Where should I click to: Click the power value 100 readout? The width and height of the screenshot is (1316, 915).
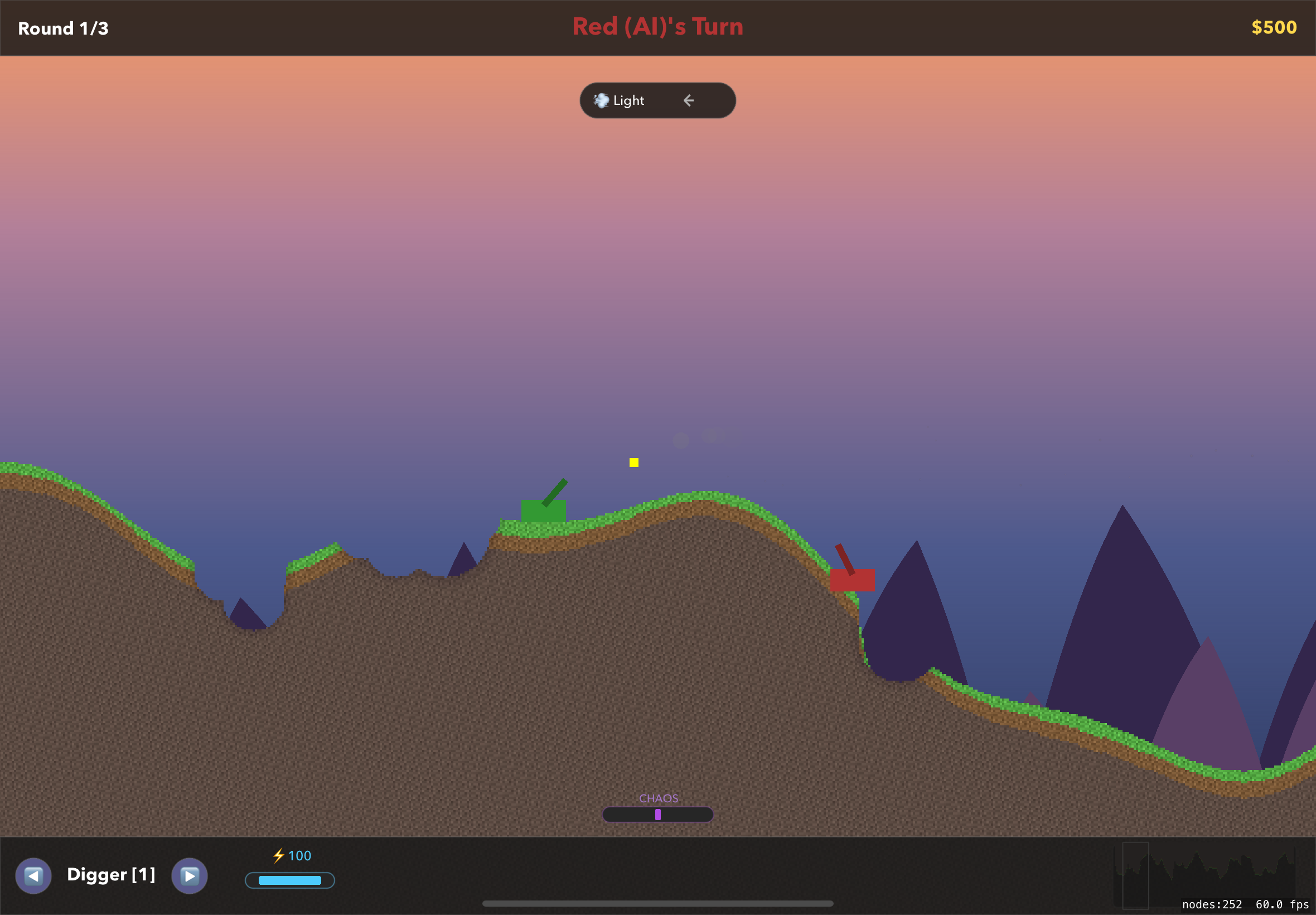pos(299,855)
